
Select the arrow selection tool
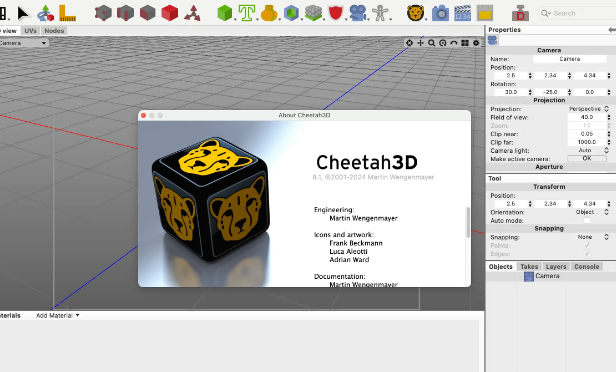pos(23,13)
